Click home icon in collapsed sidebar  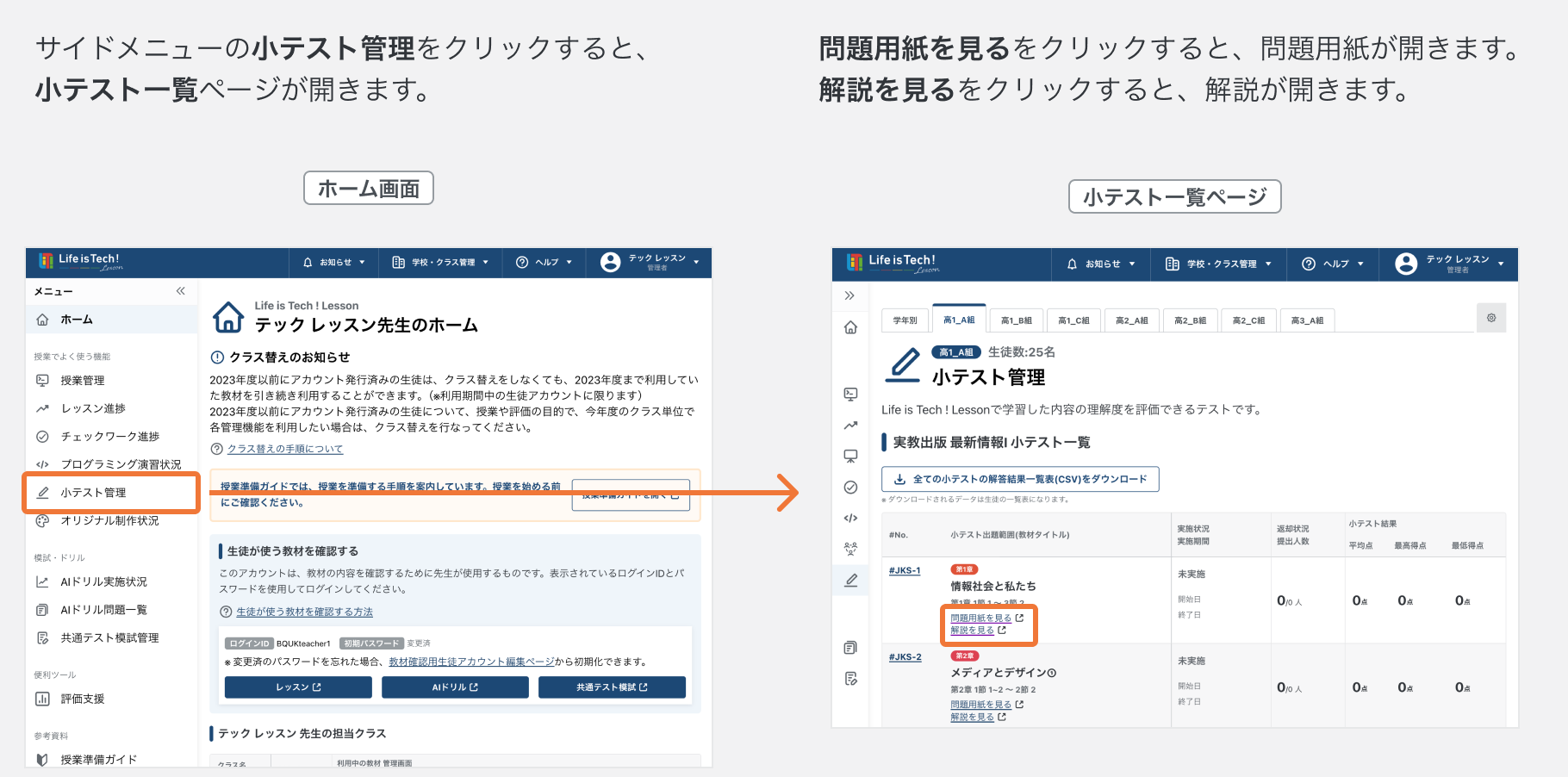(x=850, y=327)
